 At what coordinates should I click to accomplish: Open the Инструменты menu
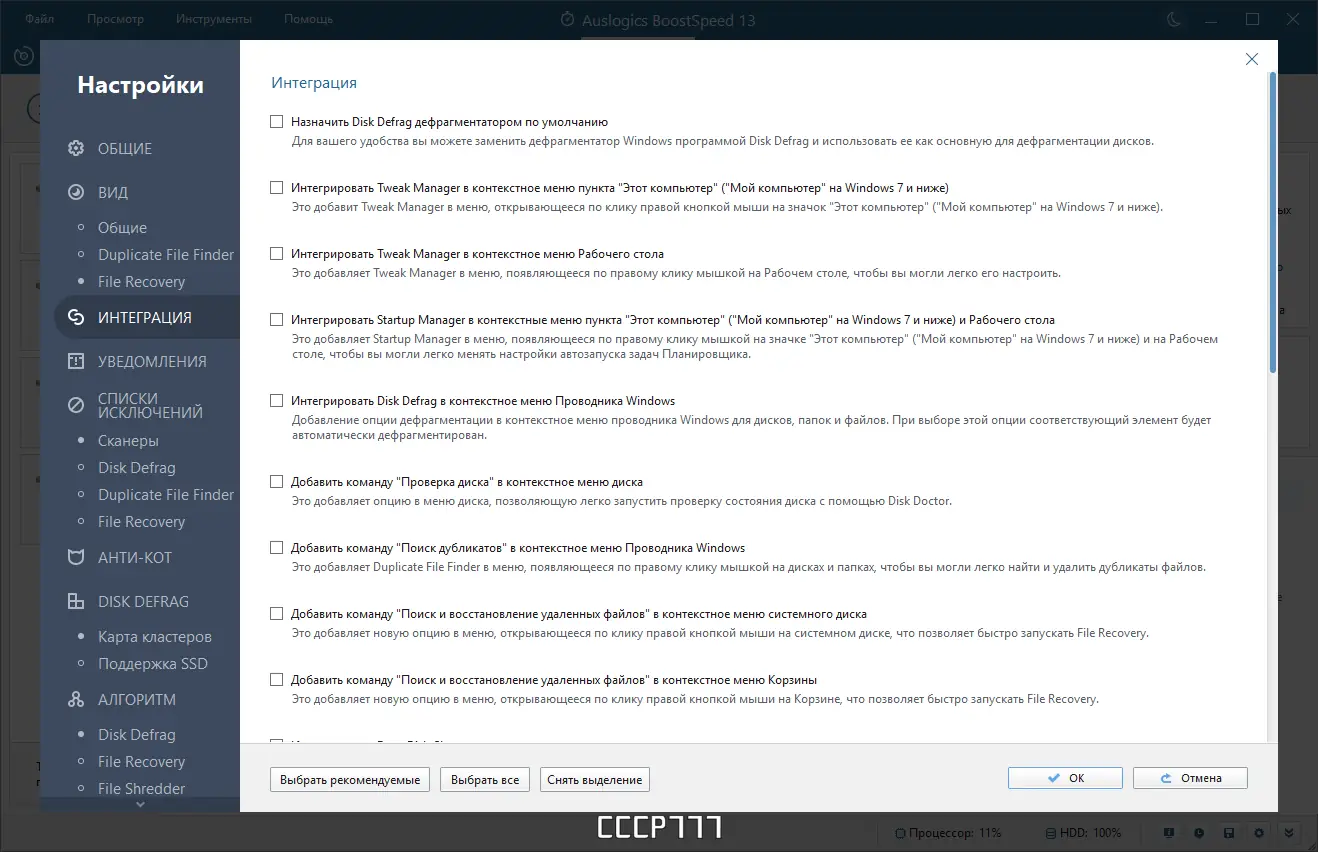click(214, 19)
